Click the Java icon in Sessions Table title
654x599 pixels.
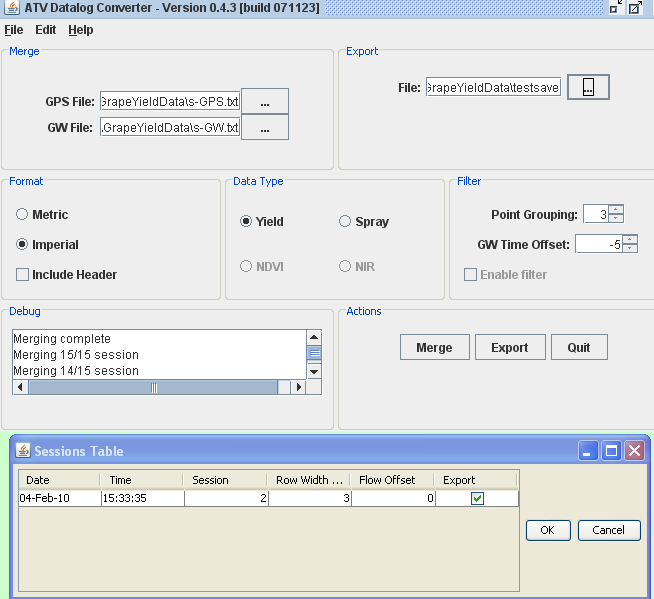click(x=23, y=451)
